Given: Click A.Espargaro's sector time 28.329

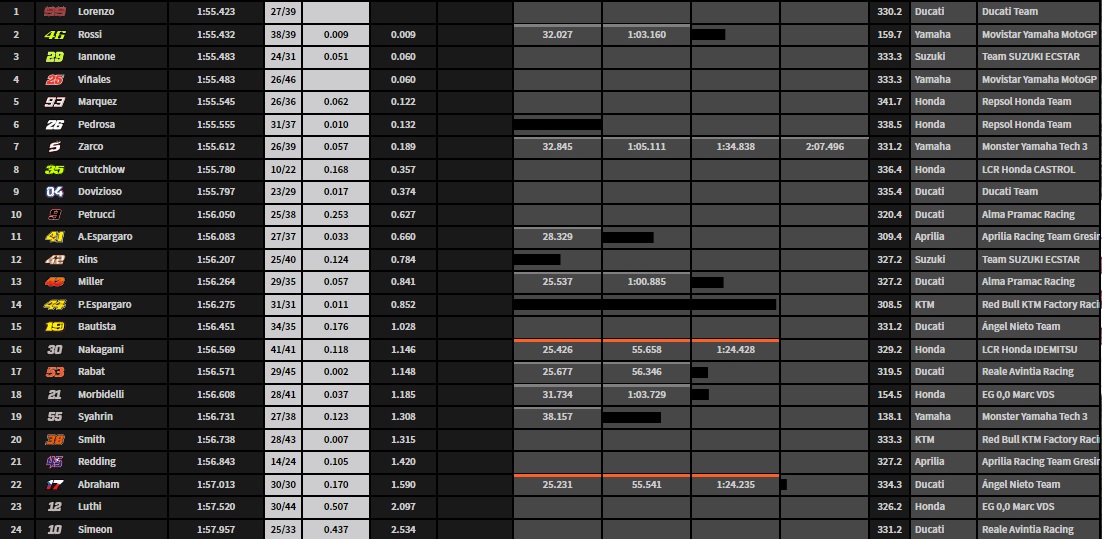Looking at the screenshot, I should pos(557,237).
